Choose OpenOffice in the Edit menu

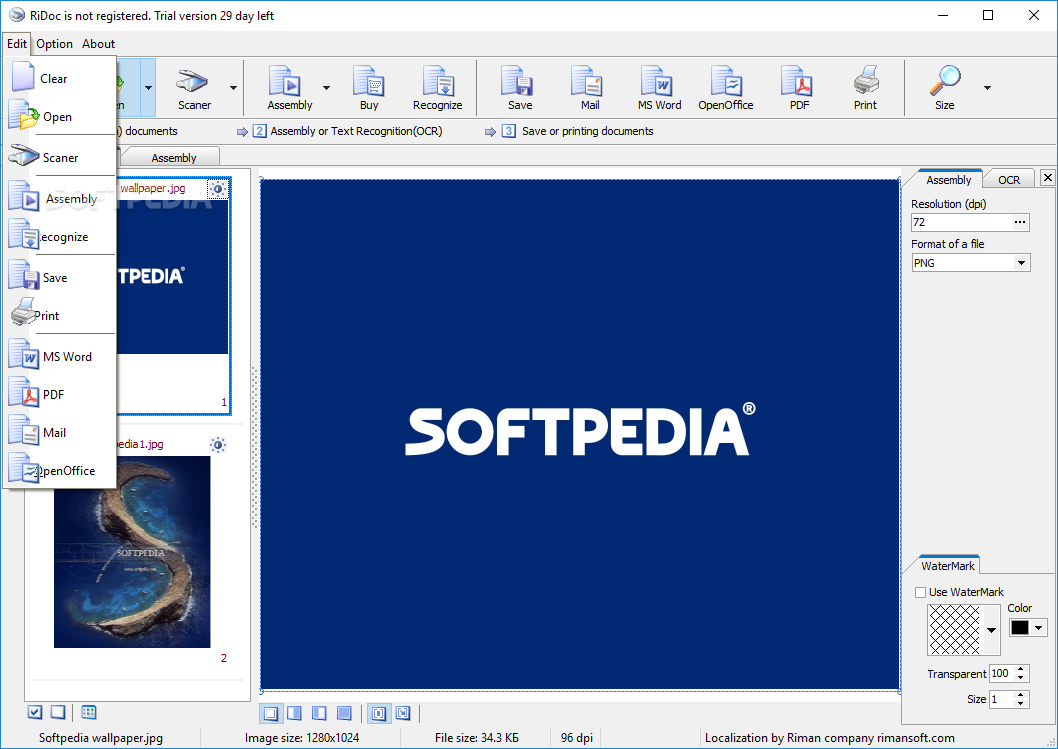pos(59,470)
